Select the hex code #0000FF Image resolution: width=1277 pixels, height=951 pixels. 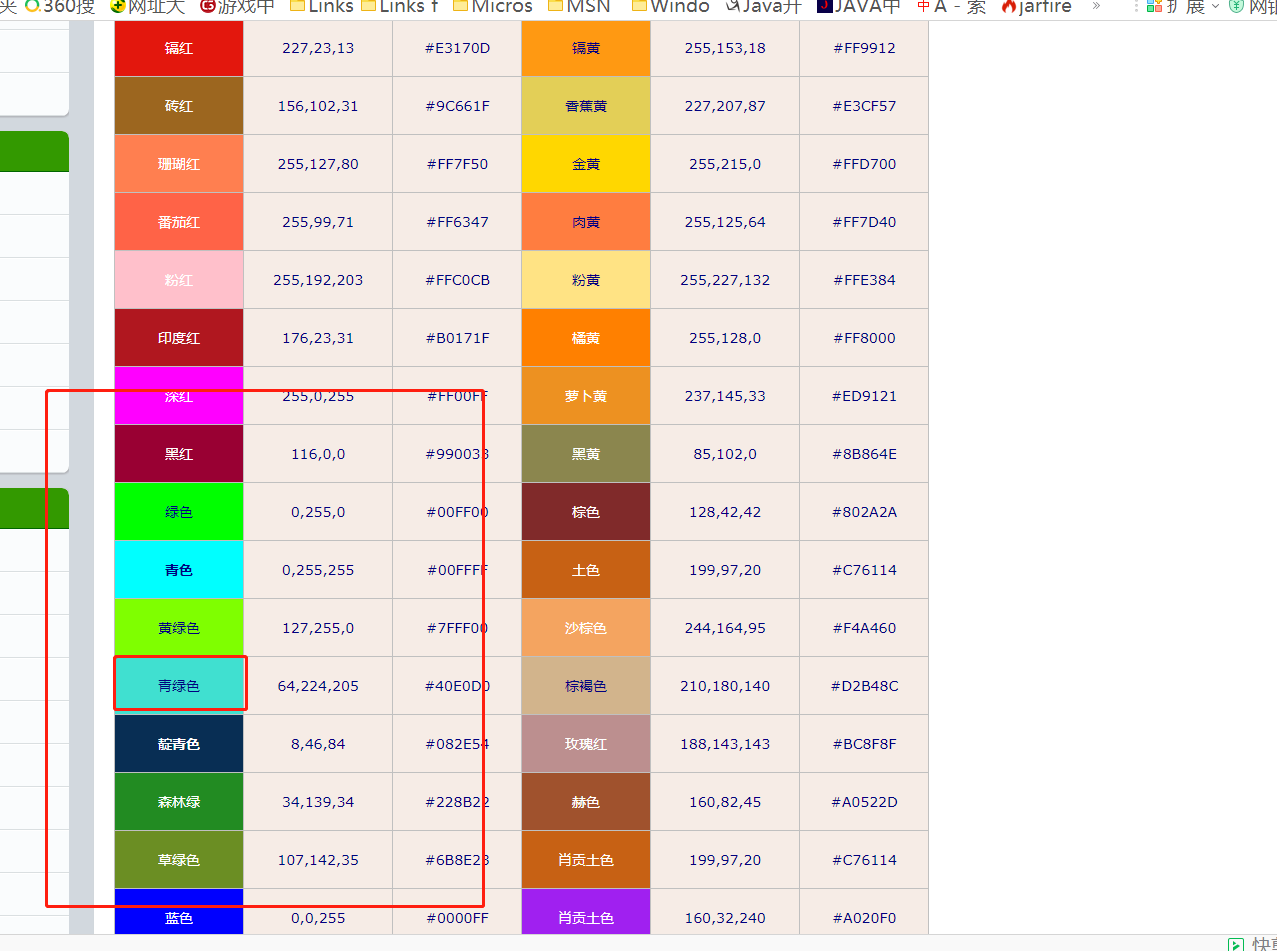click(x=458, y=918)
